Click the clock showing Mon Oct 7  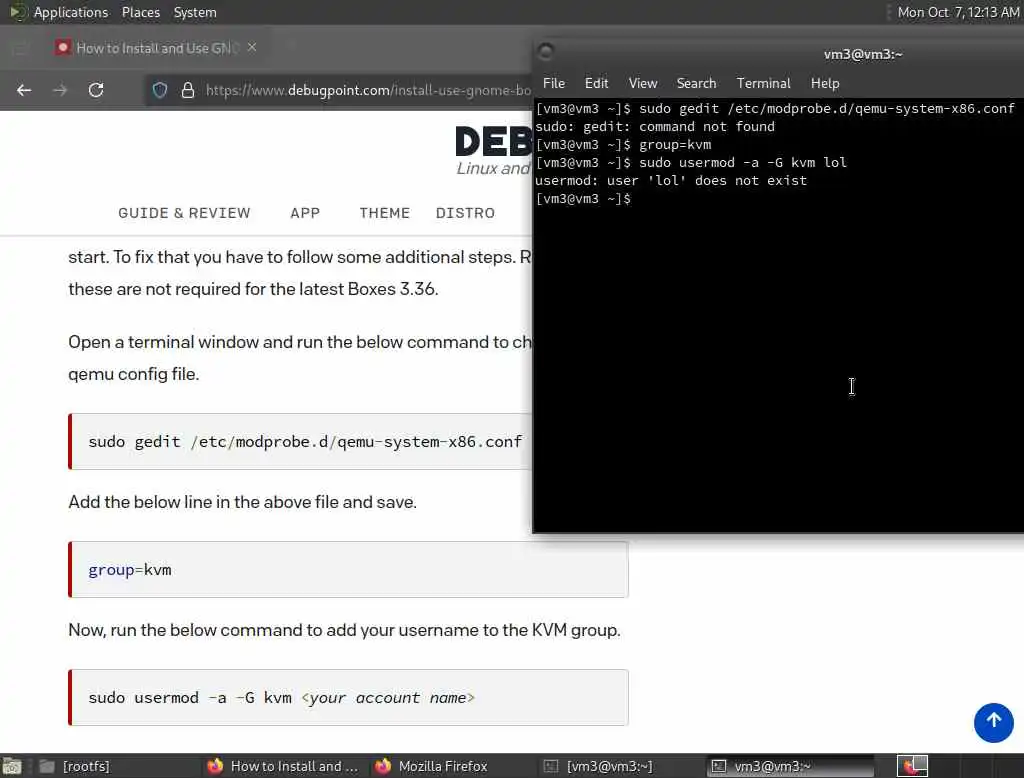click(957, 12)
